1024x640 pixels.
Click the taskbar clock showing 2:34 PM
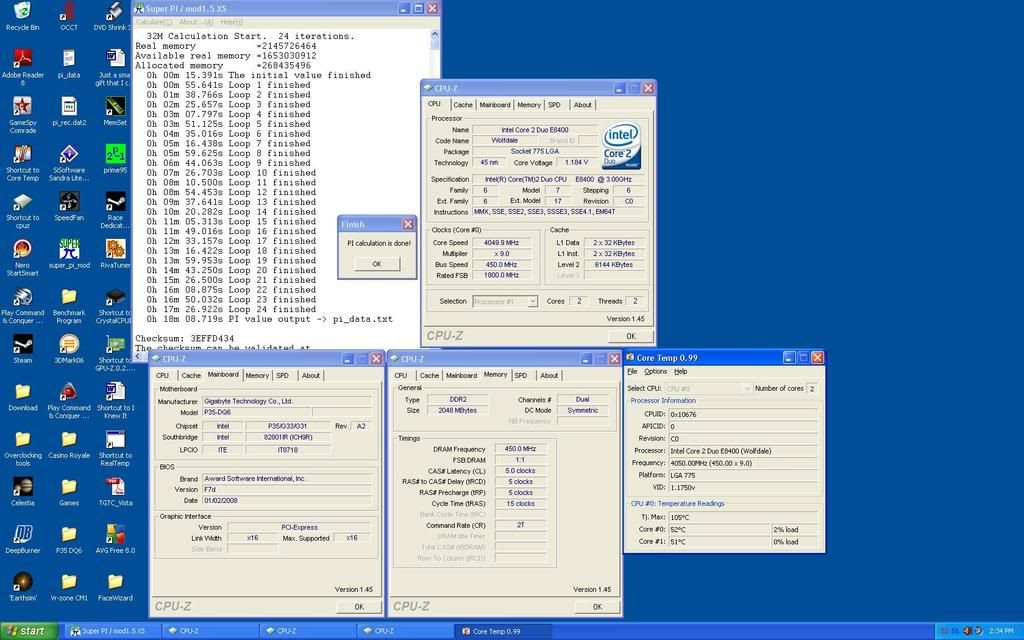[1001, 631]
